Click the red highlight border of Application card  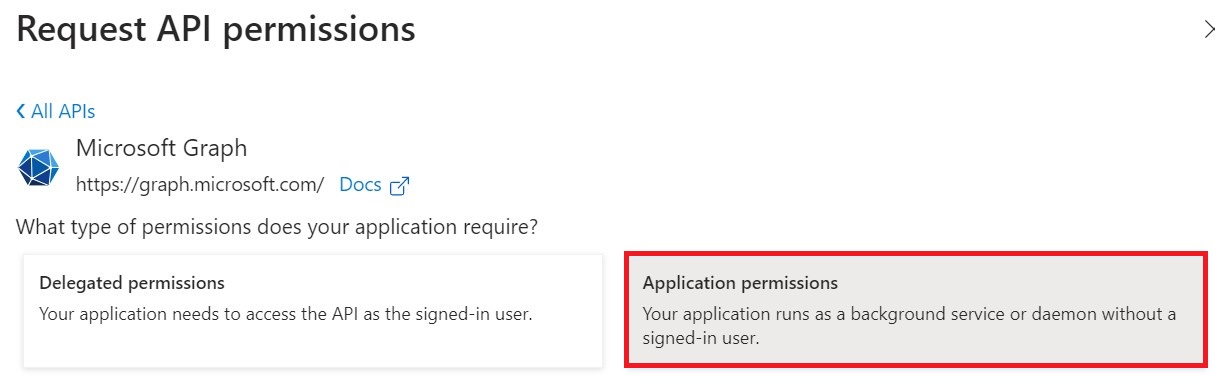(x=914, y=254)
